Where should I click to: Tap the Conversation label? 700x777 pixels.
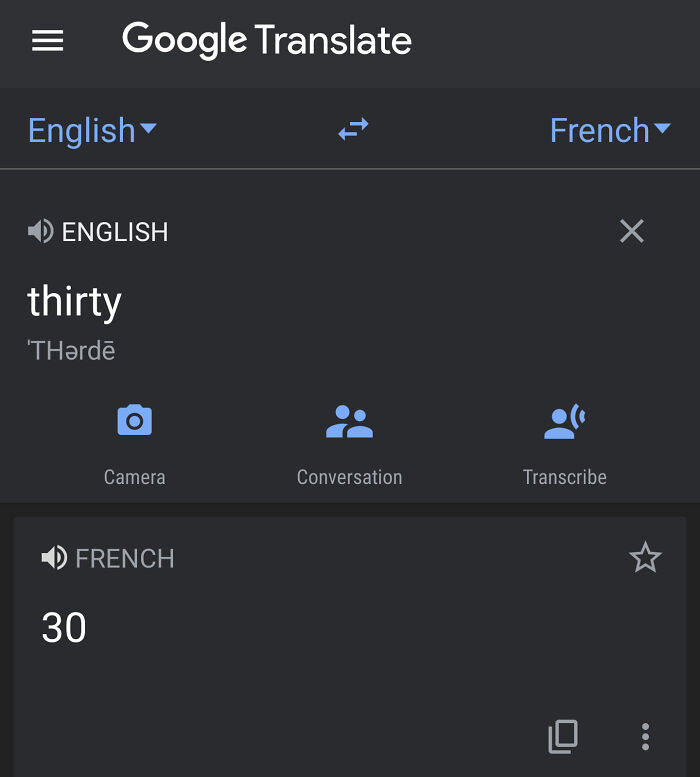pyautogui.click(x=349, y=477)
